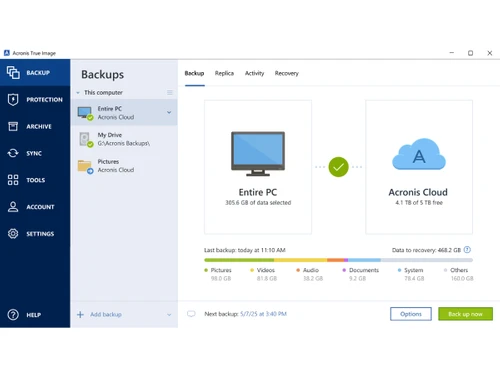The image size is (500, 375).
Task: Open the Recovery tab
Action: (287, 73)
